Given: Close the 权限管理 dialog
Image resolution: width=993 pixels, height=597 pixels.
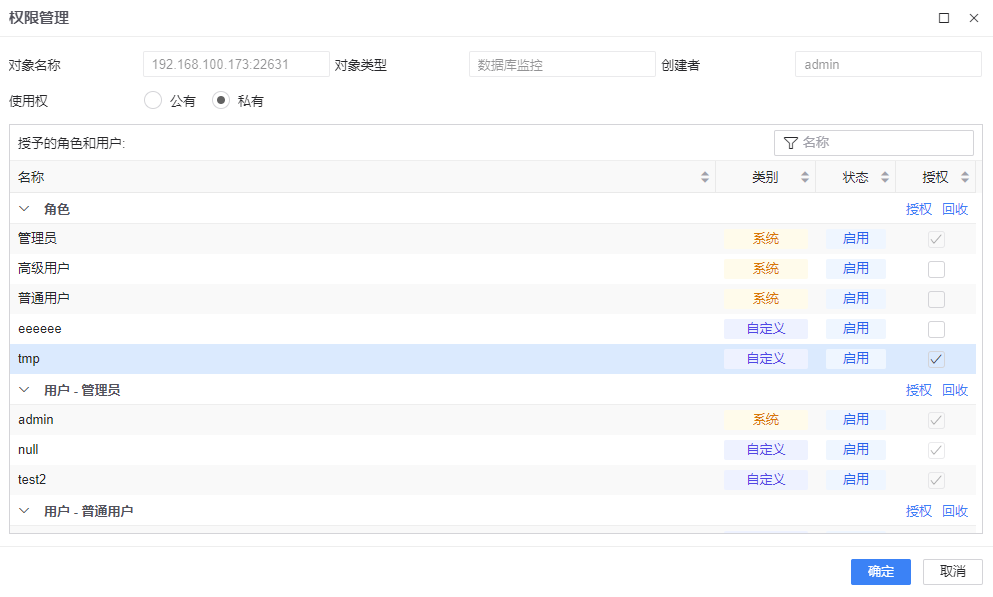Looking at the screenshot, I should (974, 18).
